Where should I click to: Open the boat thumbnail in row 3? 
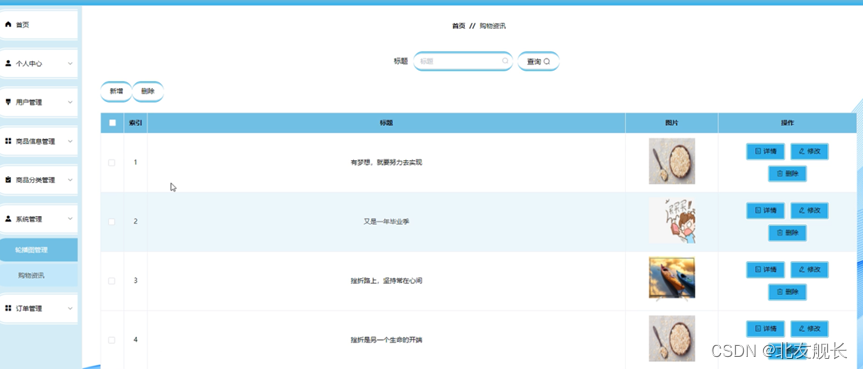pyautogui.click(x=671, y=279)
